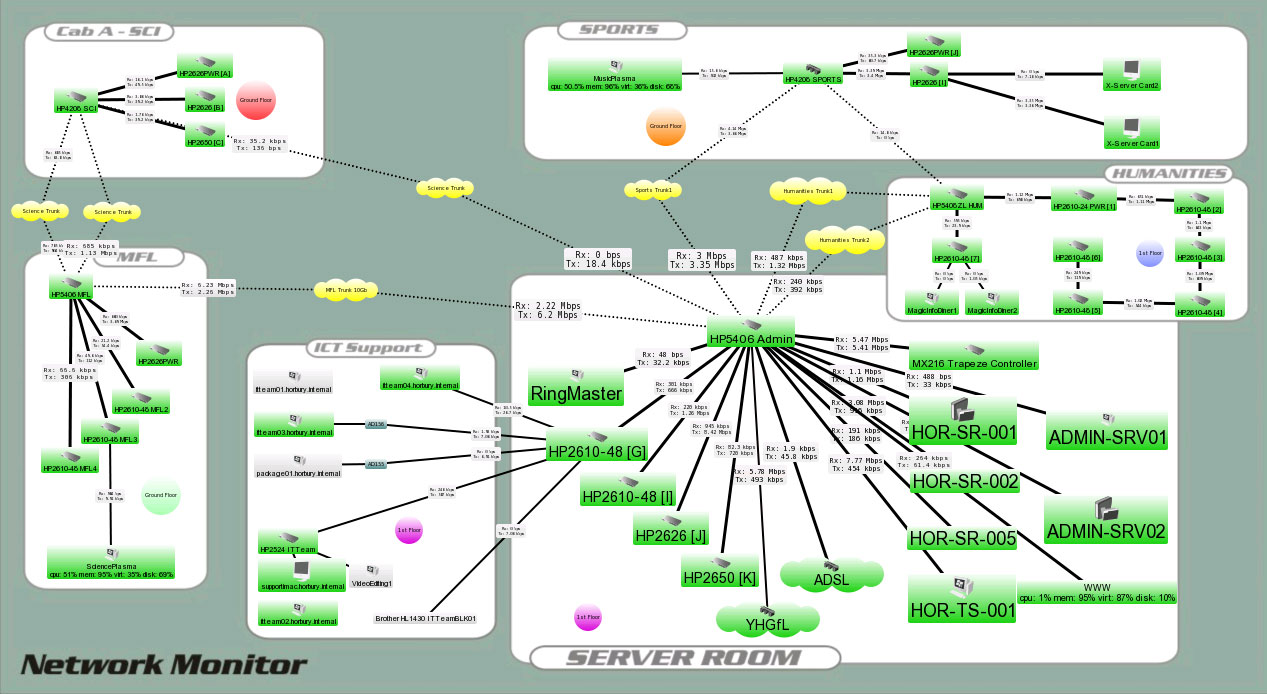
Task: Select the 'Rx: 35.2 kbps' link label
Action: 259,145
